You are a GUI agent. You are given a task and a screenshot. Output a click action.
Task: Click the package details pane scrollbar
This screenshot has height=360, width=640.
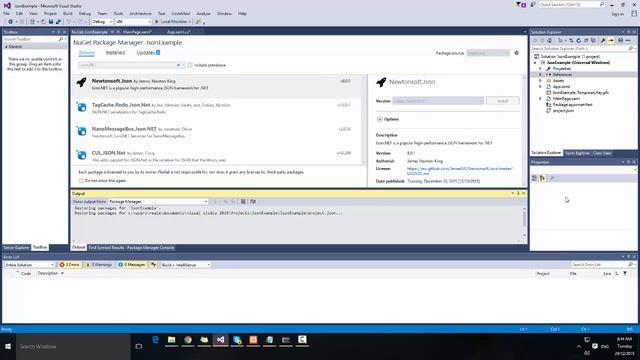tap(524, 131)
